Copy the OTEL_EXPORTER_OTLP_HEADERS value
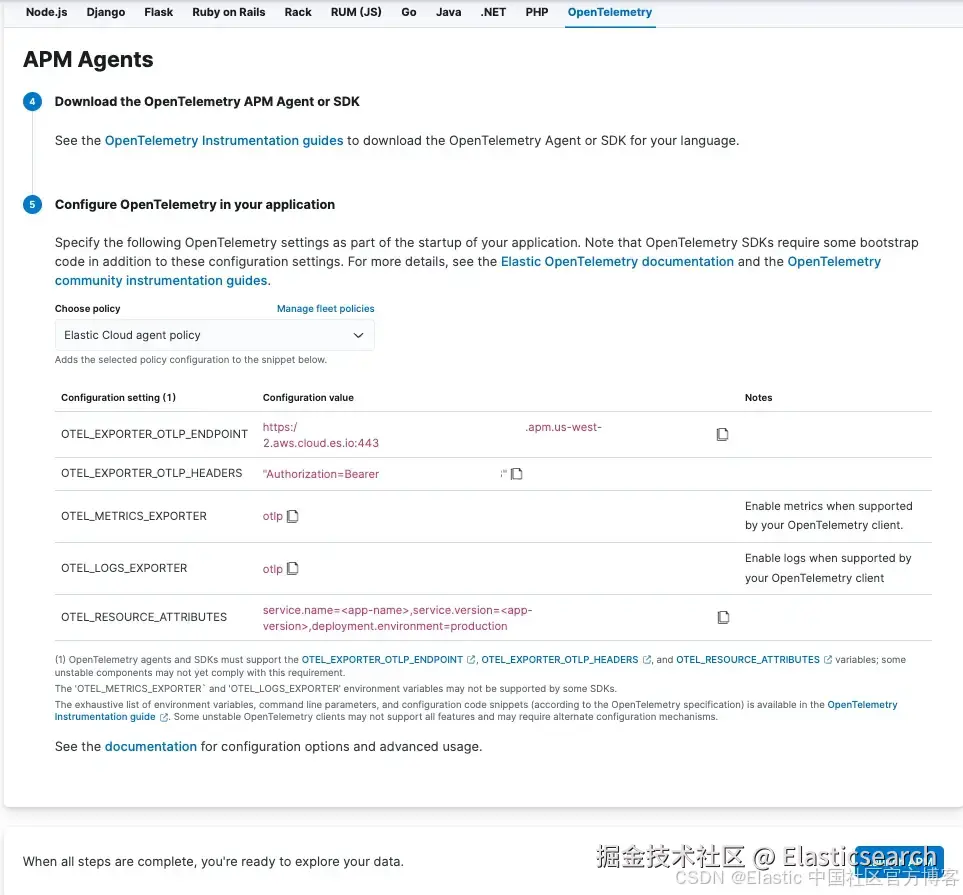The image size is (963, 895). [517, 474]
